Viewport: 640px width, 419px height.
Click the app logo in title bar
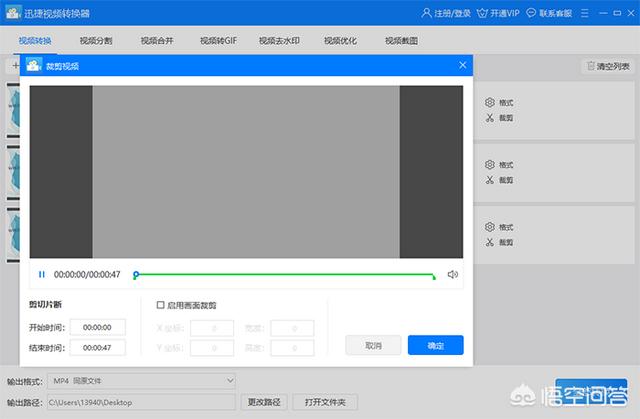tap(13, 13)
